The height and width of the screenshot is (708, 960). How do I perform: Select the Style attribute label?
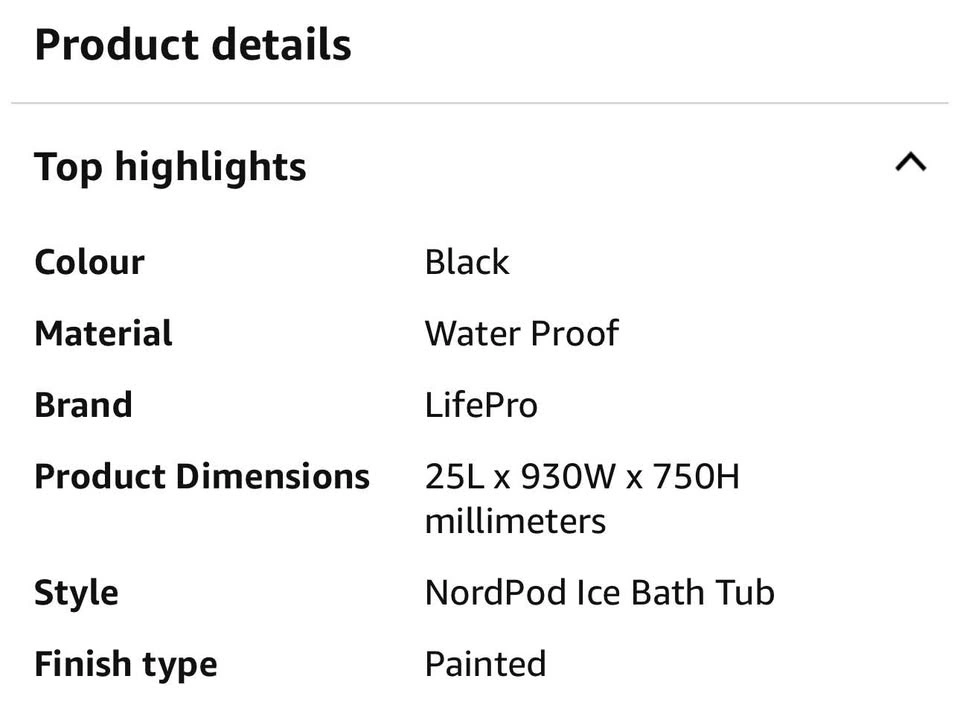(76, 592)
